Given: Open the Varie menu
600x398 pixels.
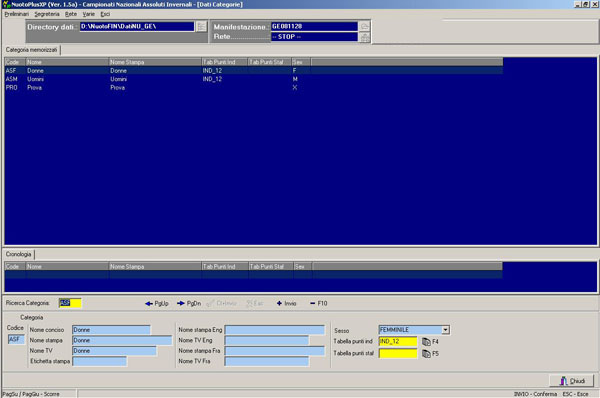Looking at the screenshot, I should [x=89, y=14].
